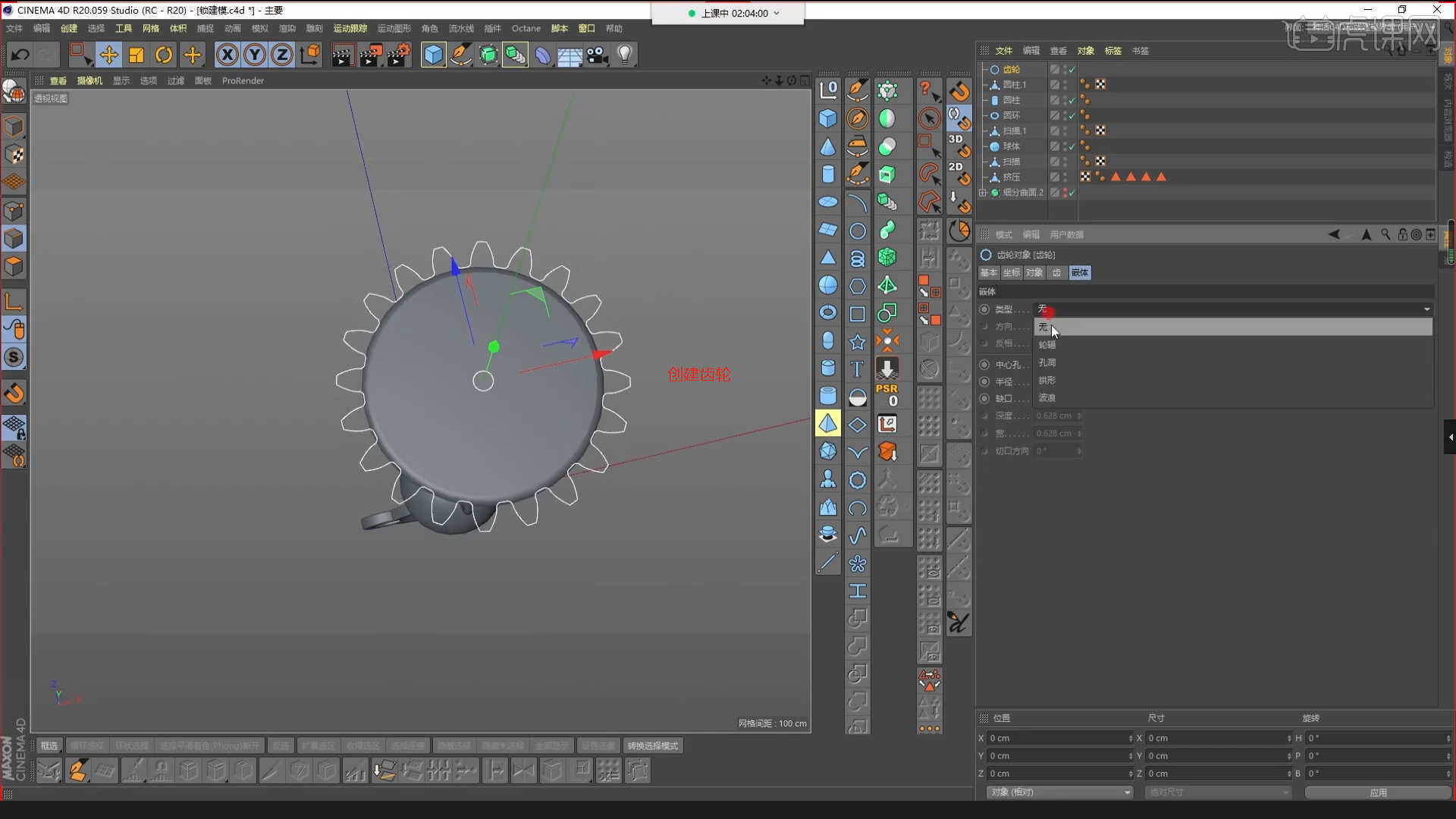This screenshot has width=1456, height=819.
Task: Click the Camera object icon
Action: pos(598,55)
